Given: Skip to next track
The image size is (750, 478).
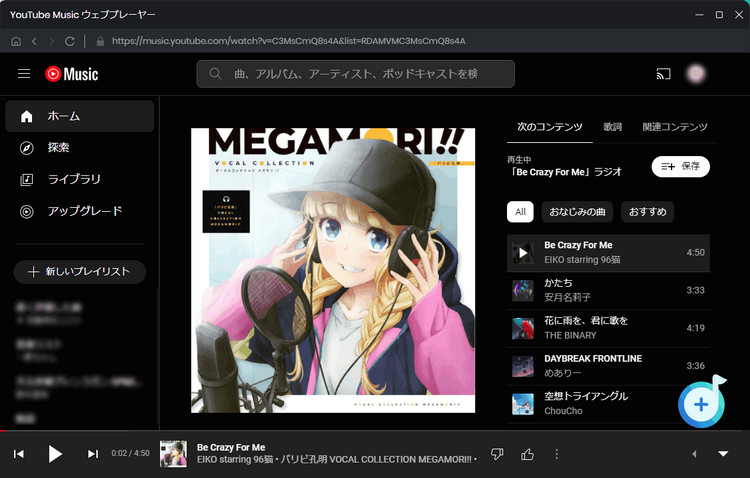Looking at the screenshot, I should click(93, 454).
